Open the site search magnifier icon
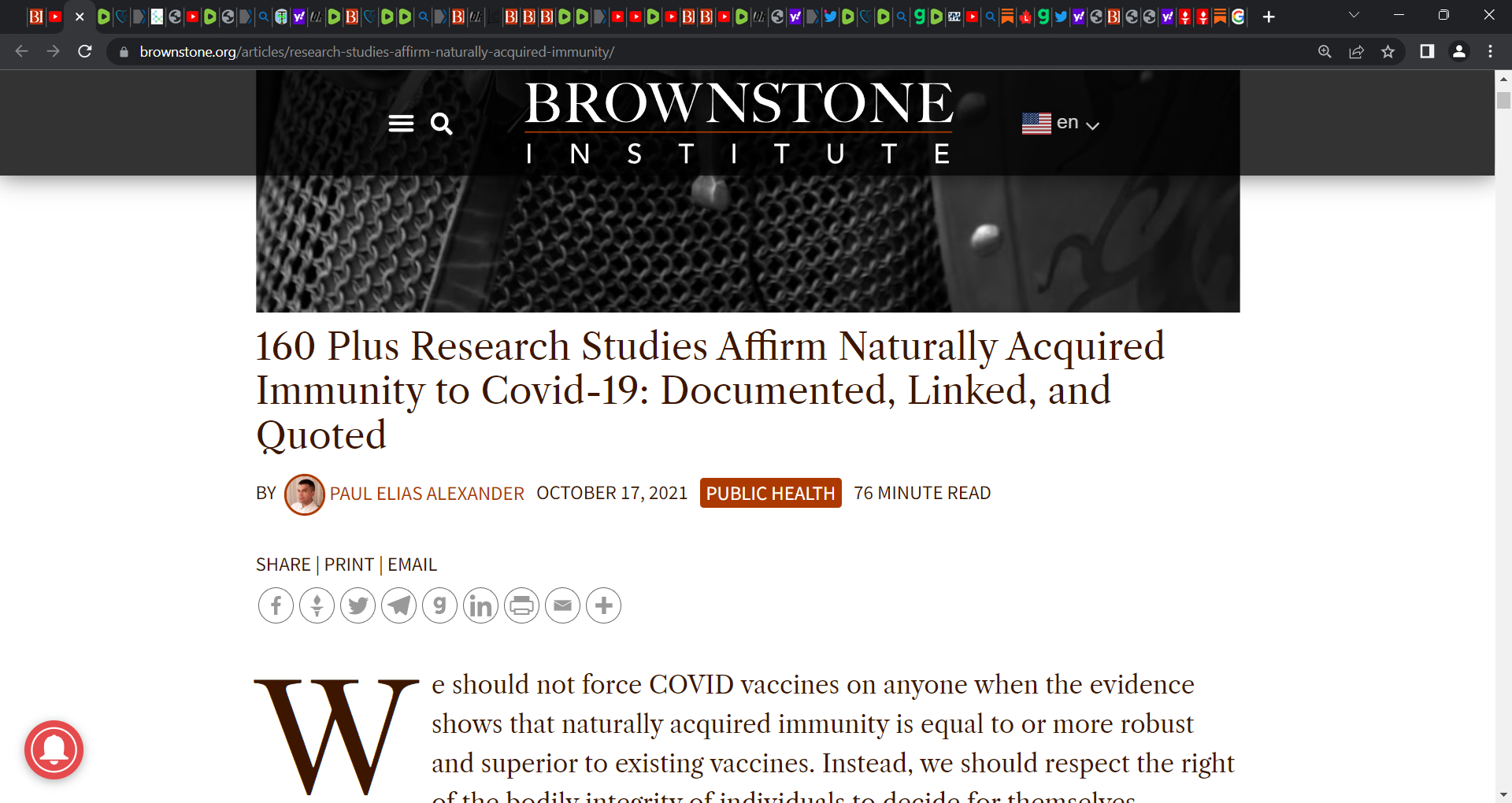1512x803 pixels. [441, 124]
